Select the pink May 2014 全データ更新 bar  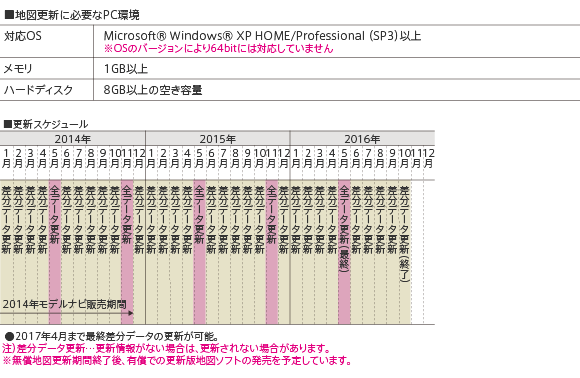55,252
